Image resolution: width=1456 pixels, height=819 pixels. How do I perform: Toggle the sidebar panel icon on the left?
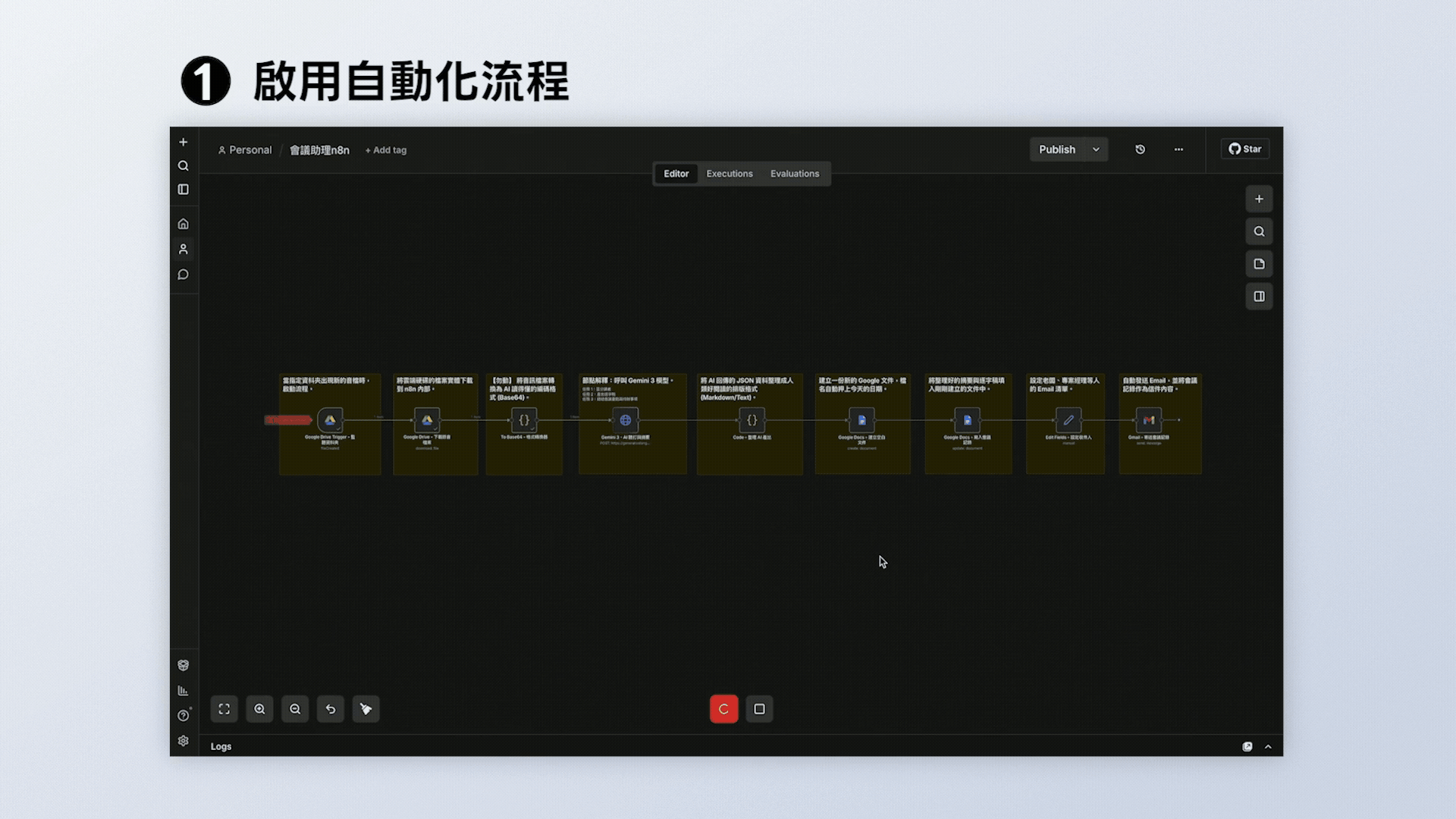tap(183, 189)
